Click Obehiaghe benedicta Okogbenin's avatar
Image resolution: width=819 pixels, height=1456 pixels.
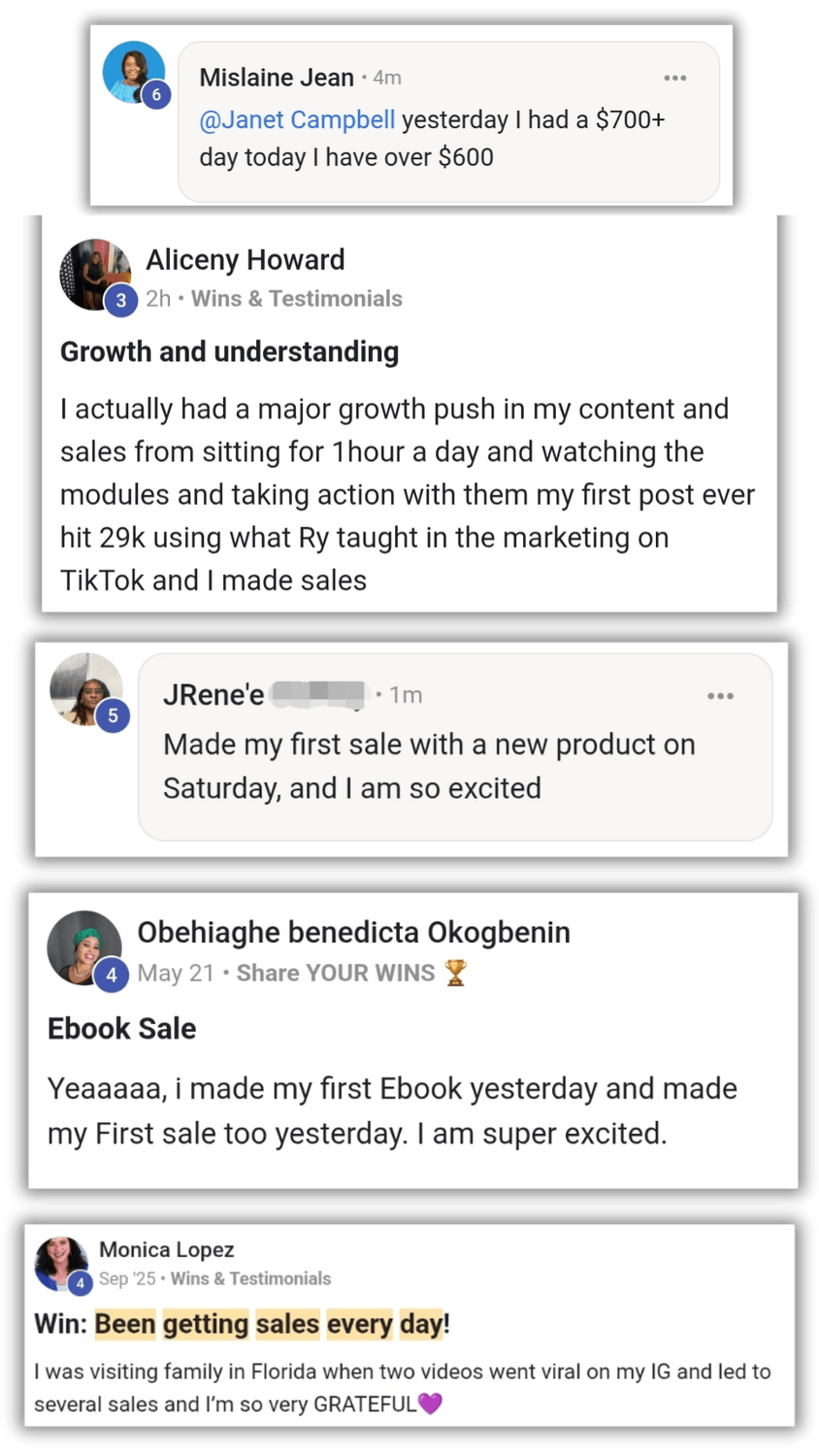[82, 944]
